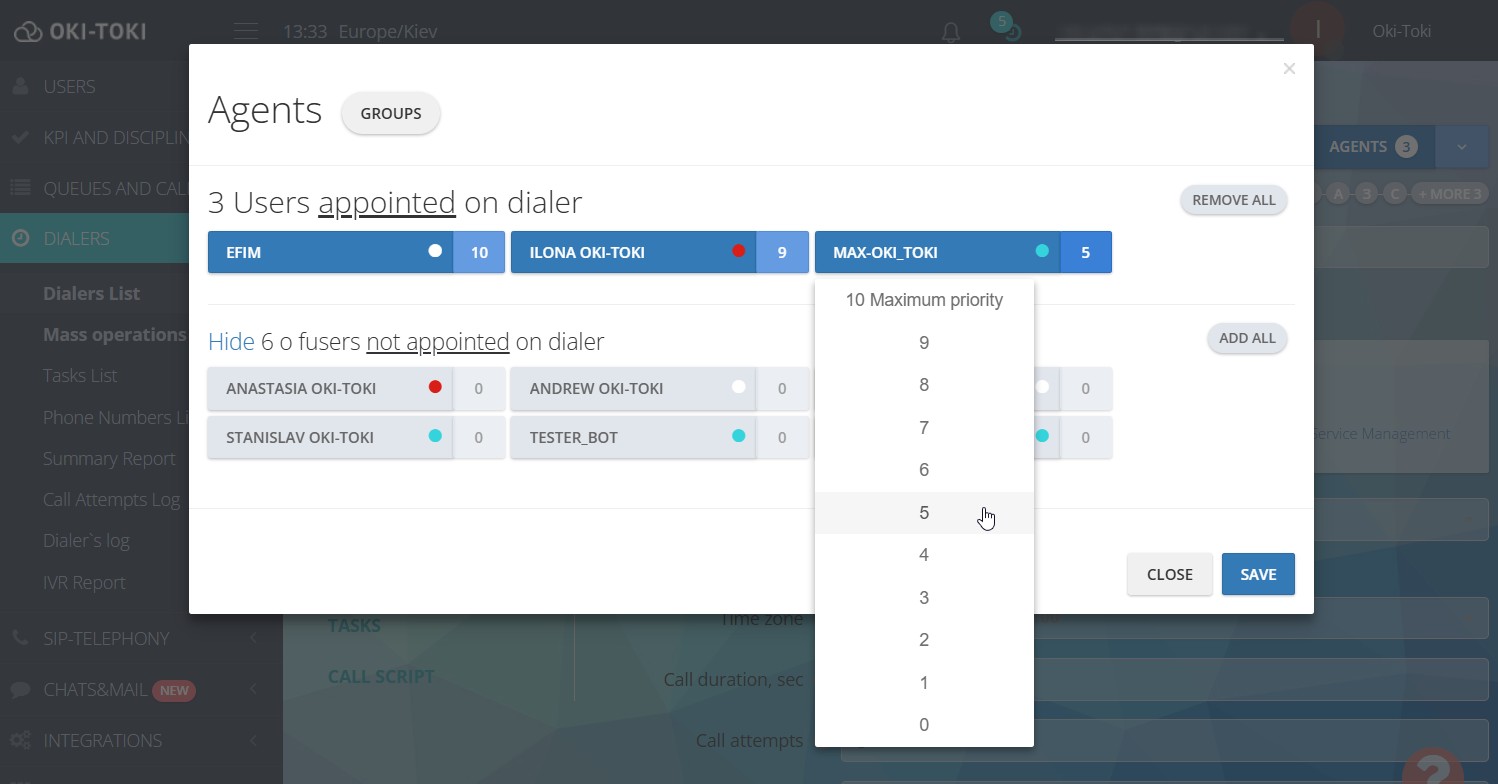Image resolution: width=1498 pixels, height=784 pixels.
Task: Click the Close button
Action: (x=1169, y=574)
